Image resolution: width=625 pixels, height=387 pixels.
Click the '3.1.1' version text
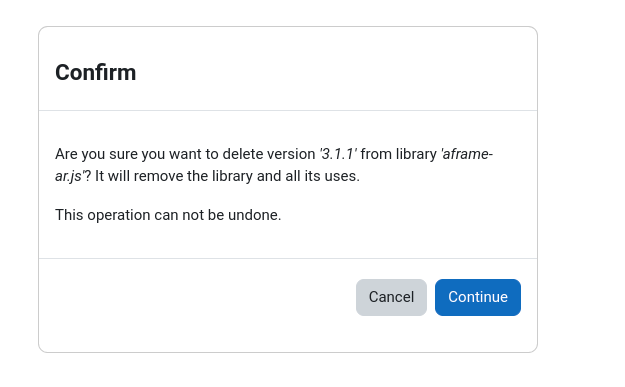[x=338, y=154]
